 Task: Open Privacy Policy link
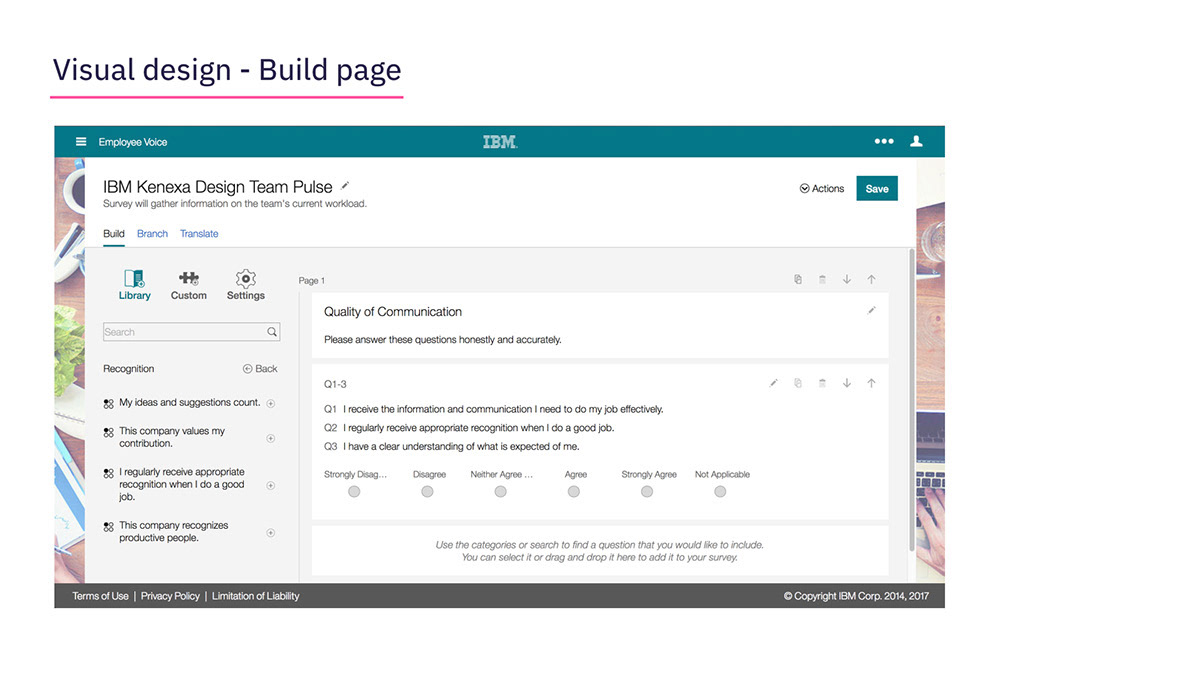pos(170,596)
